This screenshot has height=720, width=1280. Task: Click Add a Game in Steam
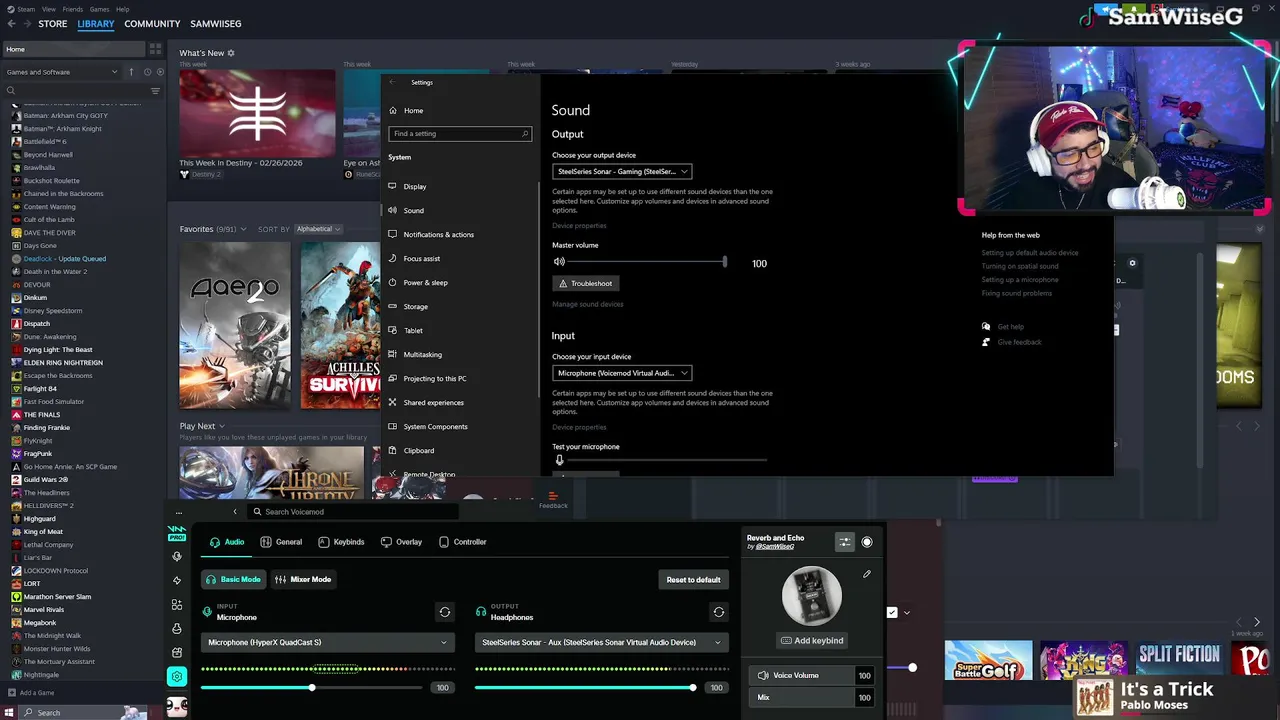coord(30,693)
